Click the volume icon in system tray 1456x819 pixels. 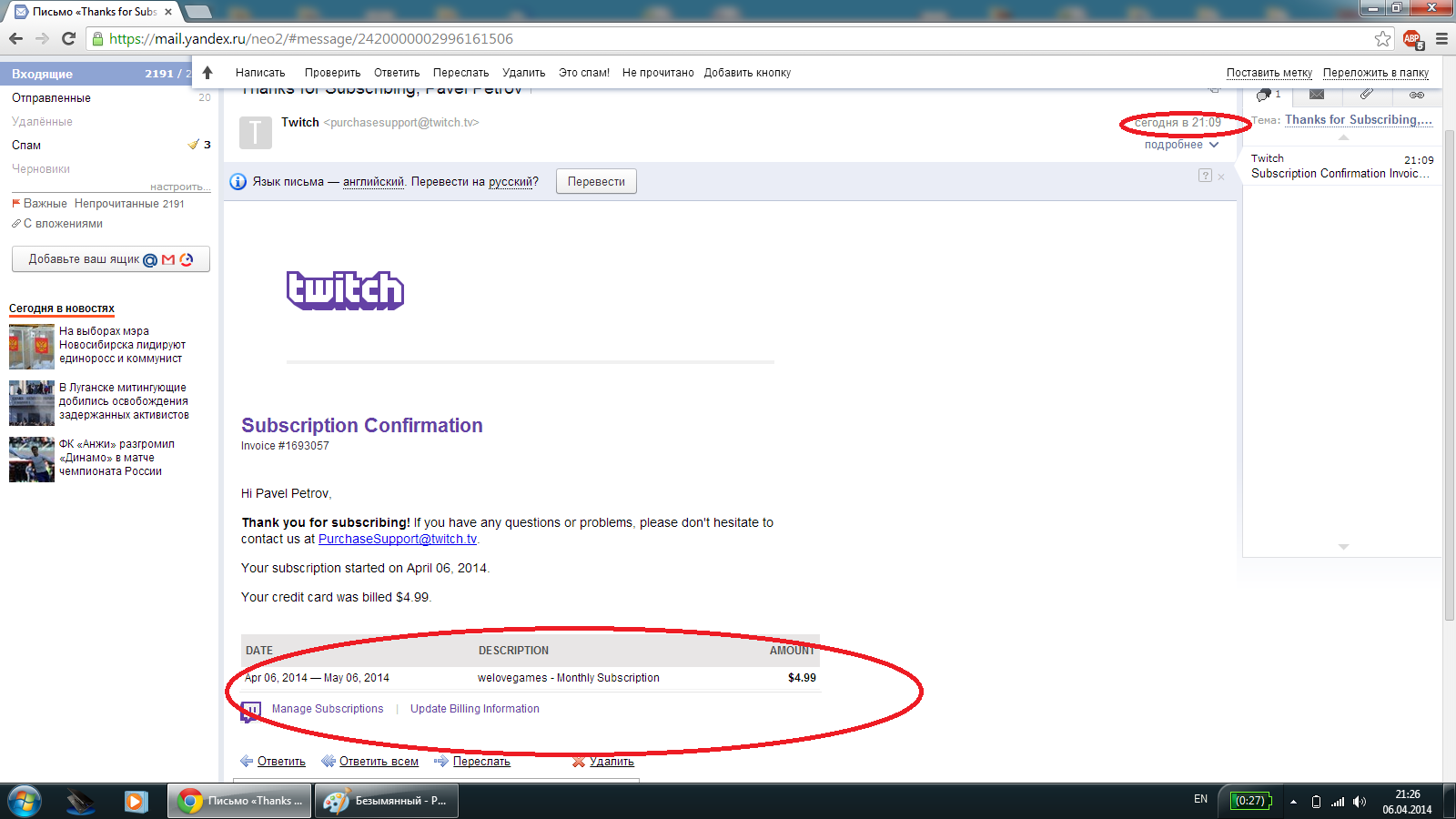click(x=1360, y=802)
